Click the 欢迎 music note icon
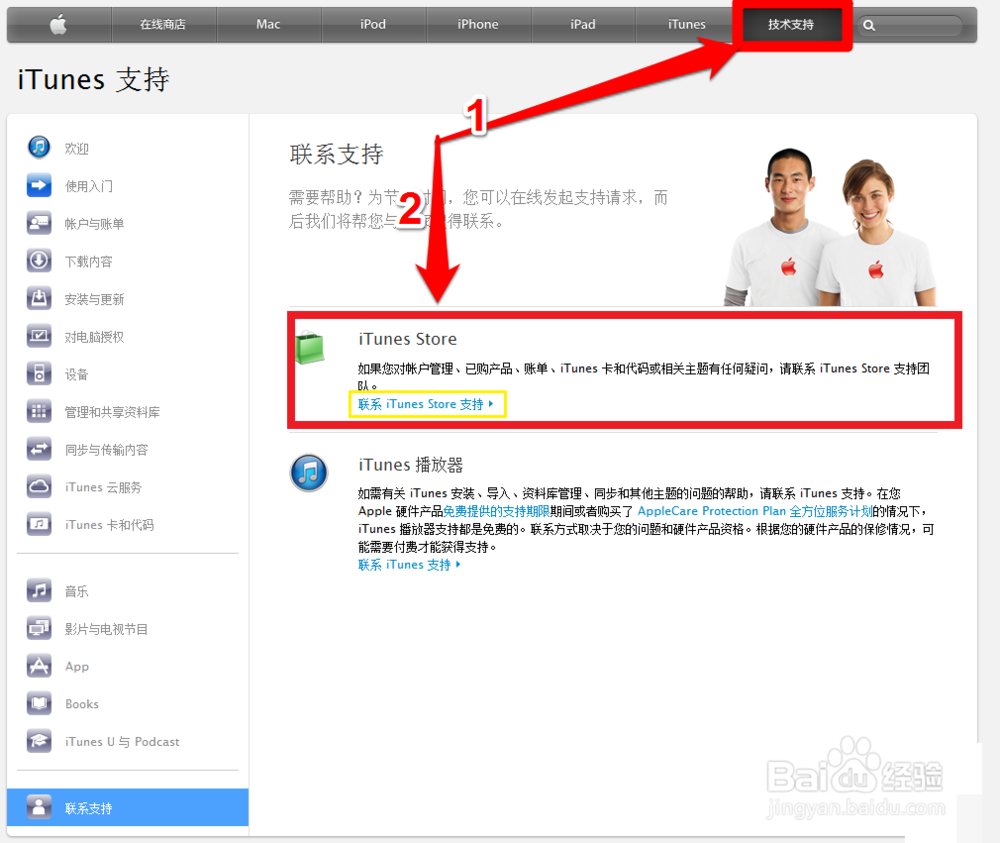The width and height of the screenshot is (1000, 843). [39, 147]
